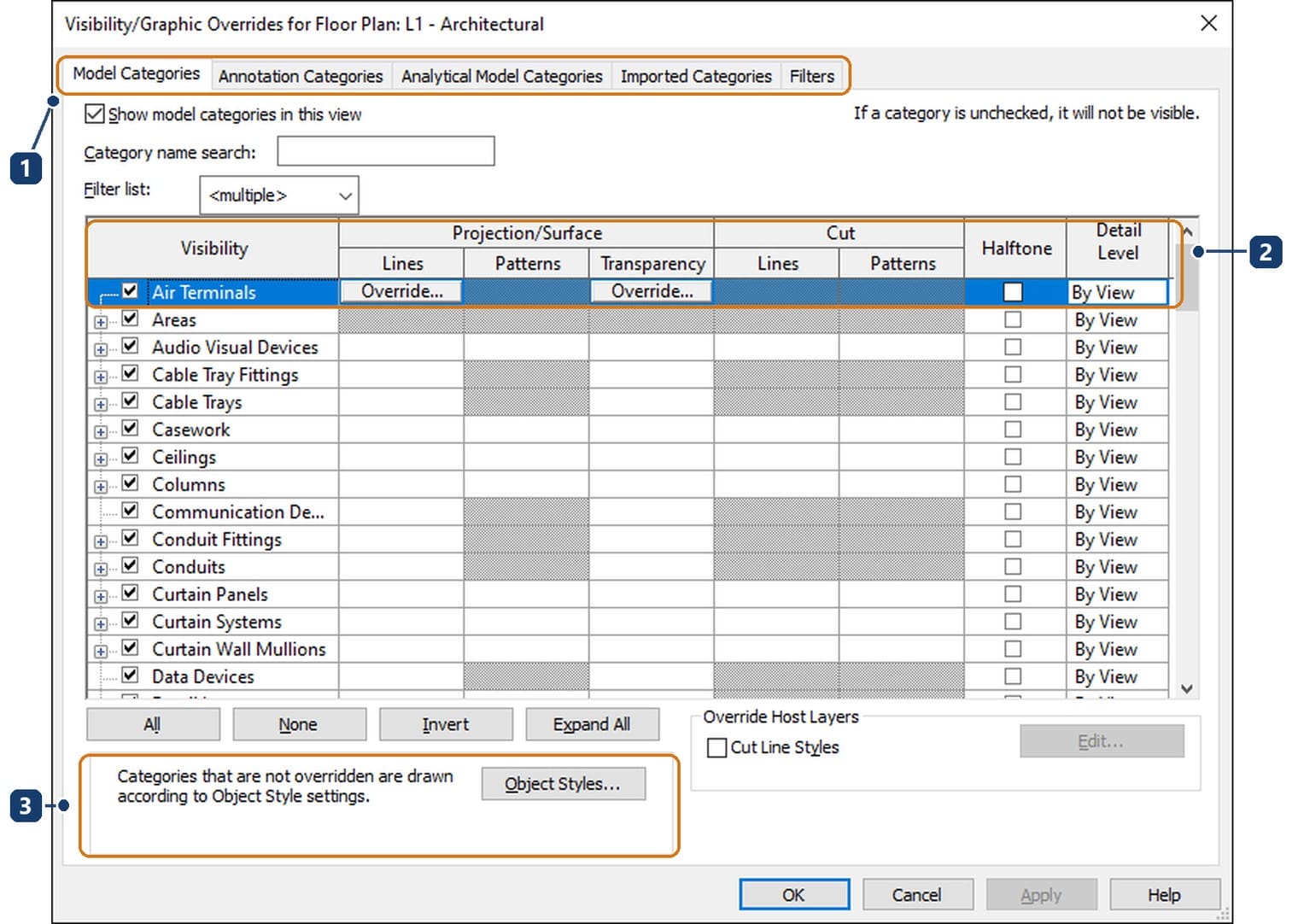This screenshot has height=924, width=1298.
Task: Click the All selection button
Action: (152, 724)
